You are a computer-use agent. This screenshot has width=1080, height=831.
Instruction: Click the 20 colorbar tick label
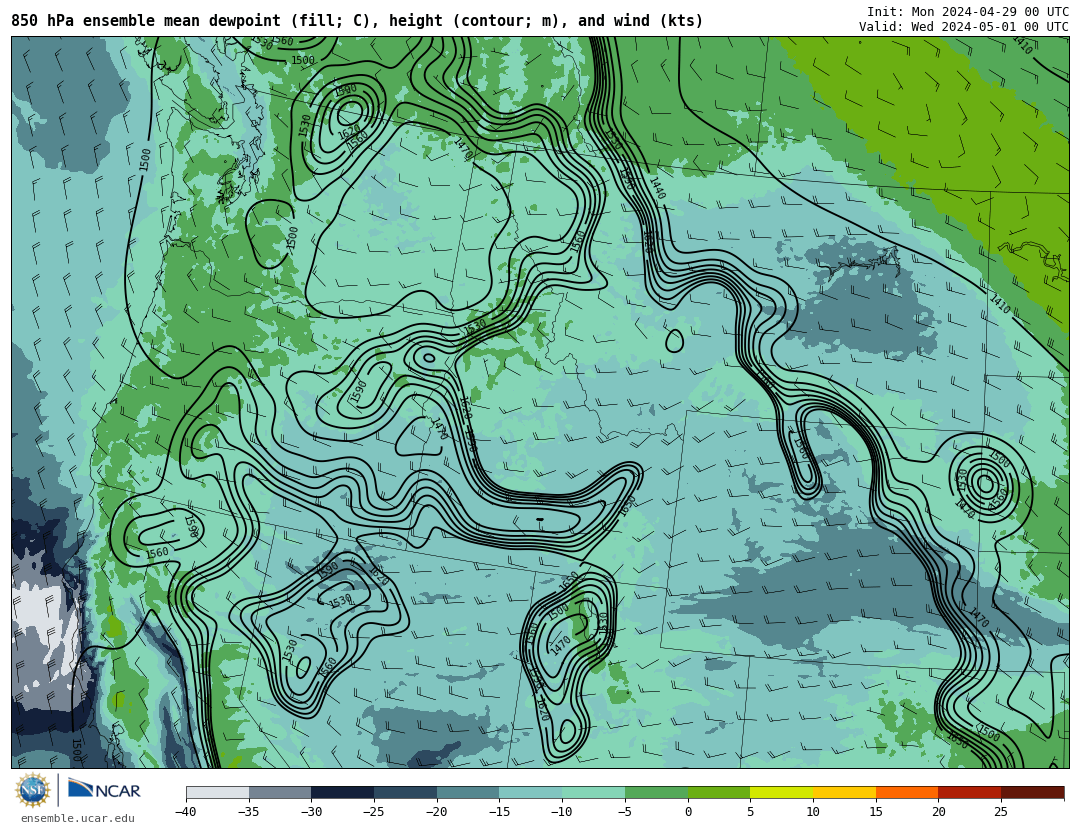pyautogui.click(x=939, y=812)
